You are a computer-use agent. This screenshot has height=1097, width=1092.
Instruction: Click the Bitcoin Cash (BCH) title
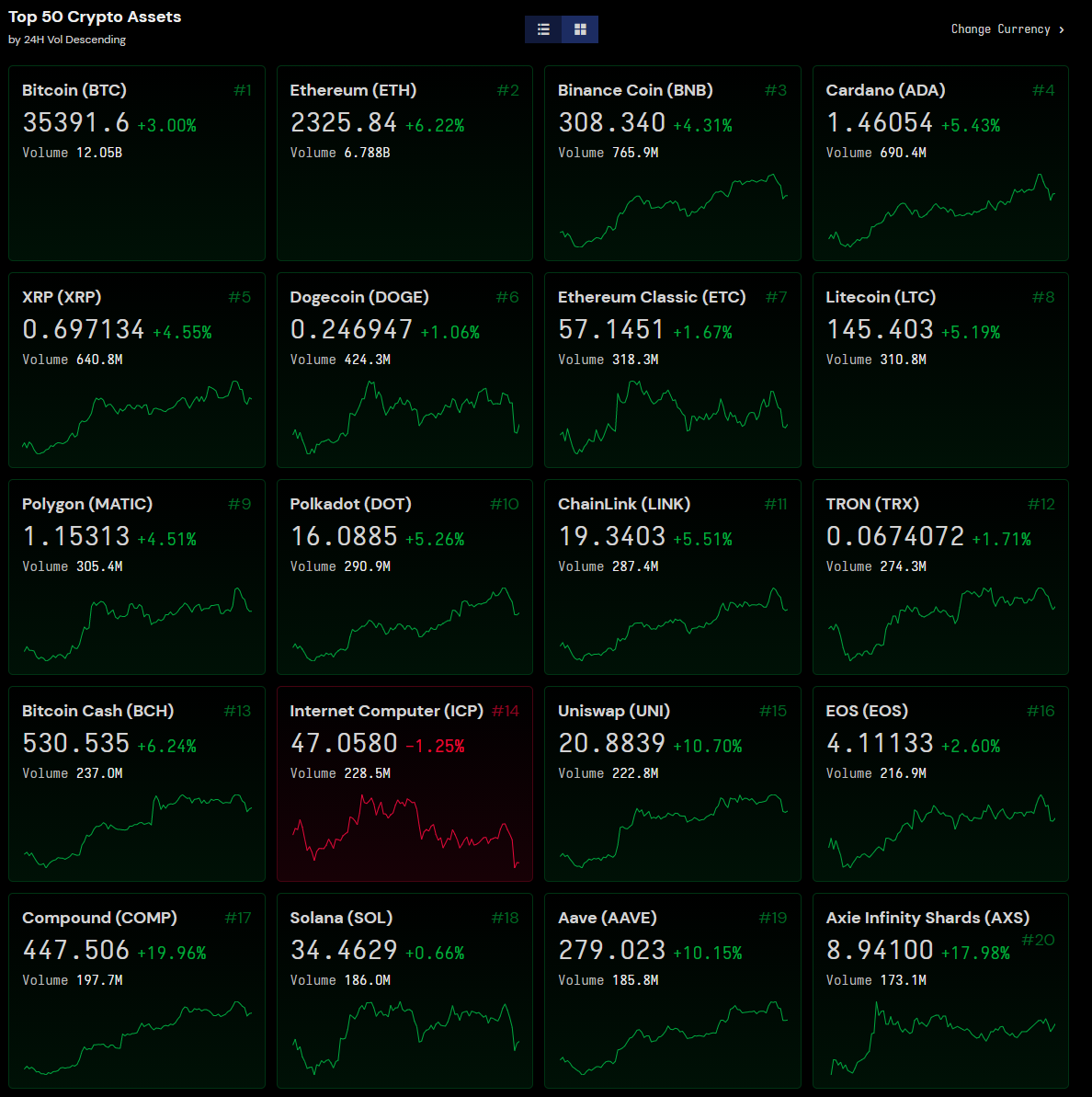98,711
